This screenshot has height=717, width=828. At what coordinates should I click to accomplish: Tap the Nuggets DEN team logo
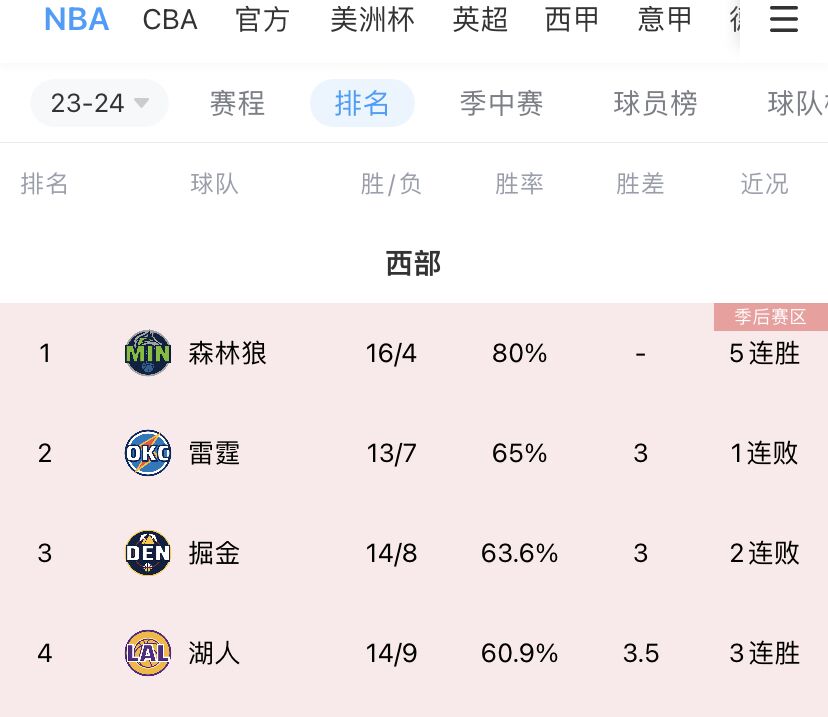pyautogui.click(x=148, y=553)
